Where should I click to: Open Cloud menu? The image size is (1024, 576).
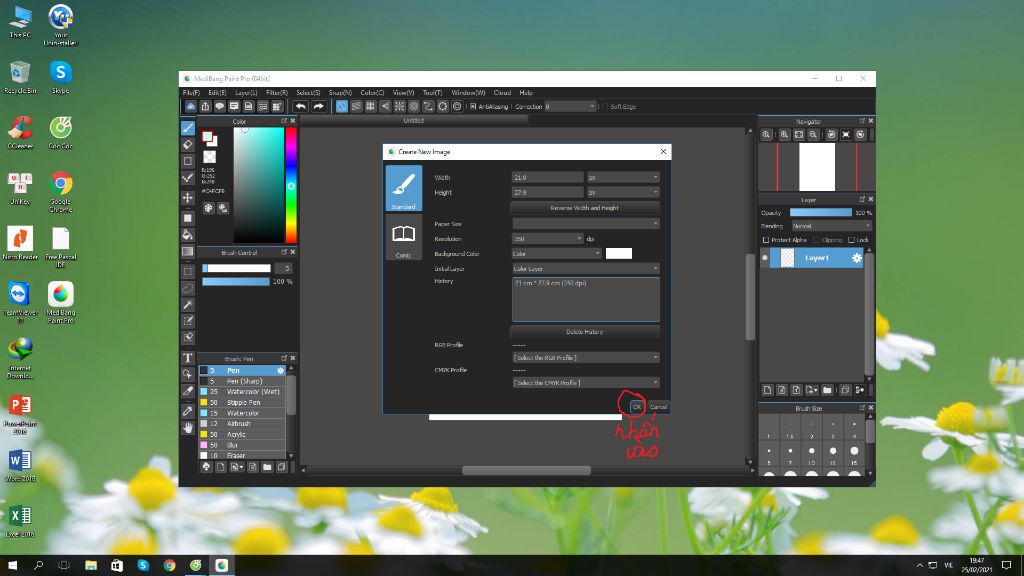[502, 93]
